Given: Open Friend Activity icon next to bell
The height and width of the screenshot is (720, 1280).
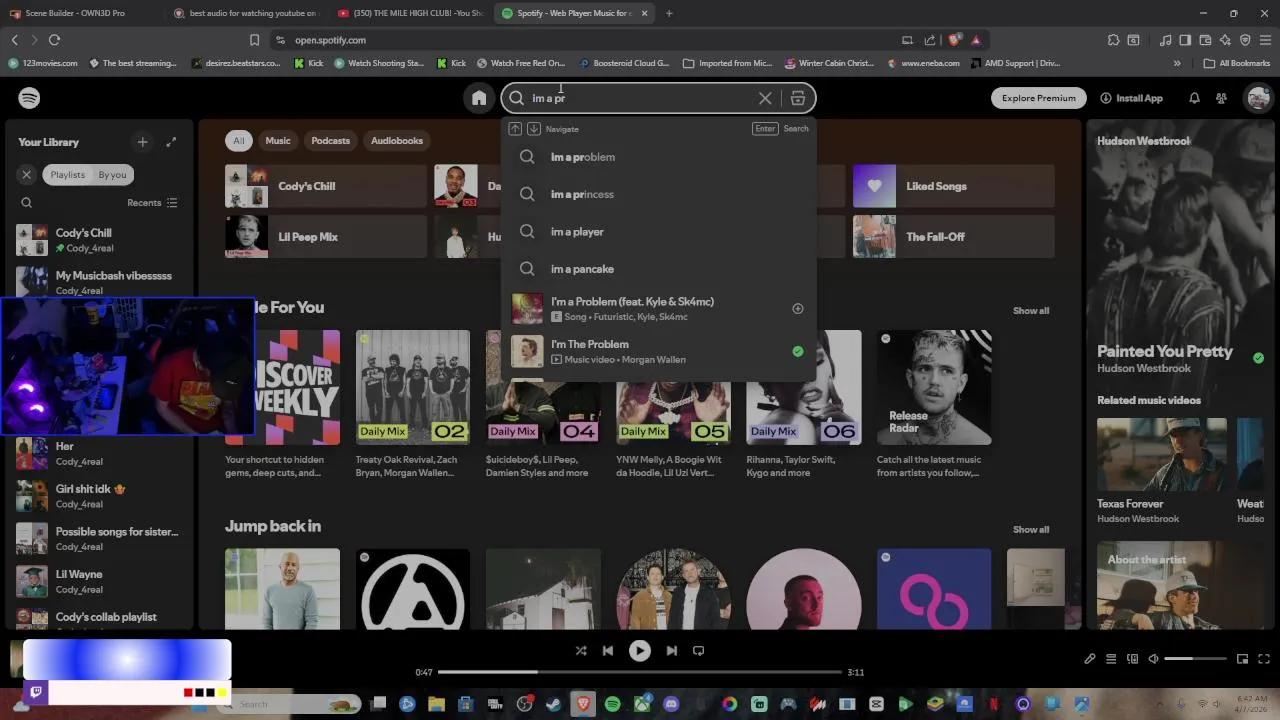Looking at the screenshot, I should coord(1221,98).
